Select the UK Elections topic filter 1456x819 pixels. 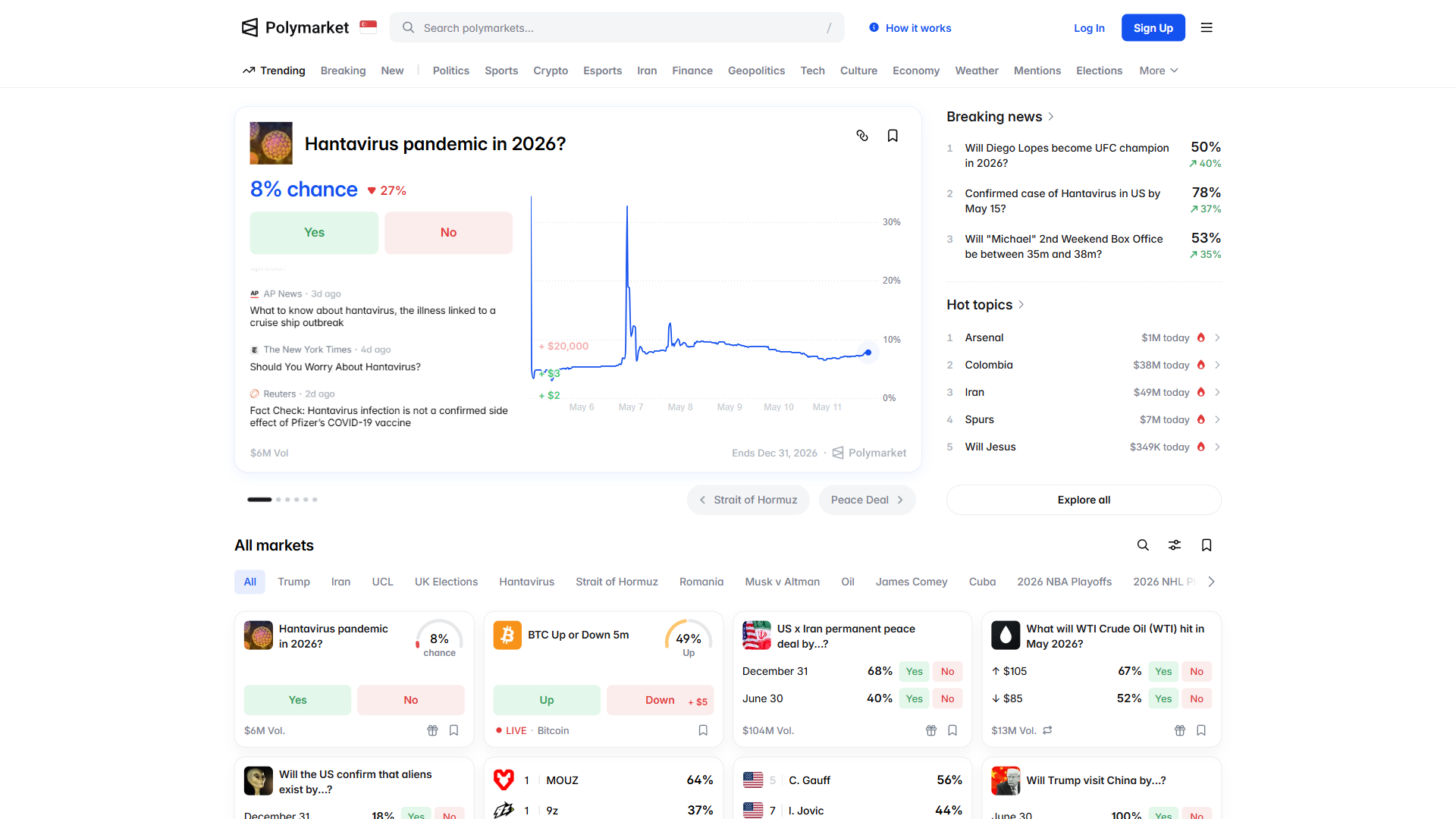click(x=446, y=582)
